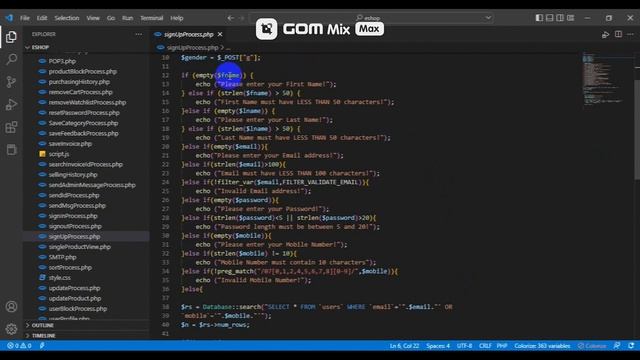Click UTF-8 encoding in status bar

click(464, 346)
